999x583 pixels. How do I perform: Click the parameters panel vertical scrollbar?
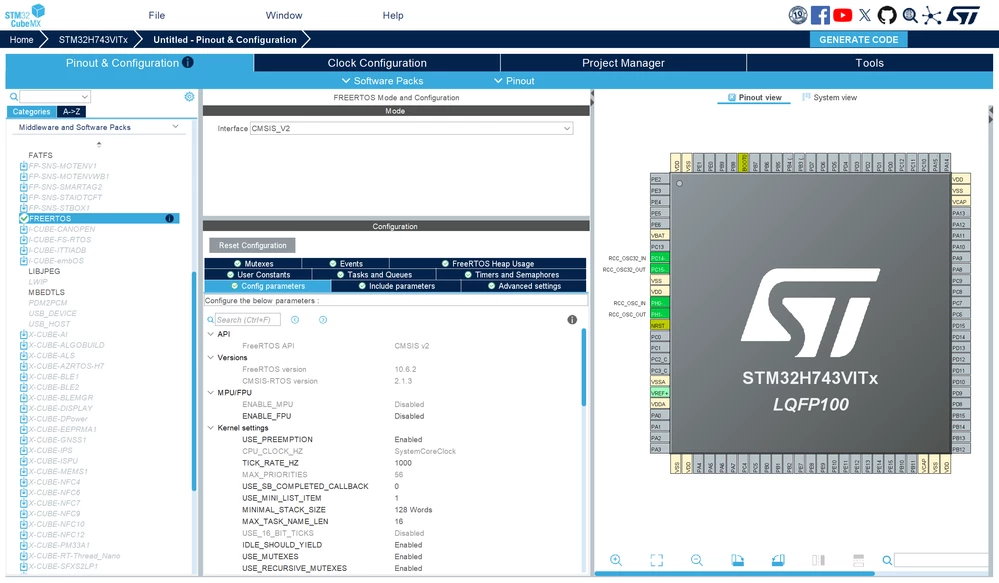583,368
